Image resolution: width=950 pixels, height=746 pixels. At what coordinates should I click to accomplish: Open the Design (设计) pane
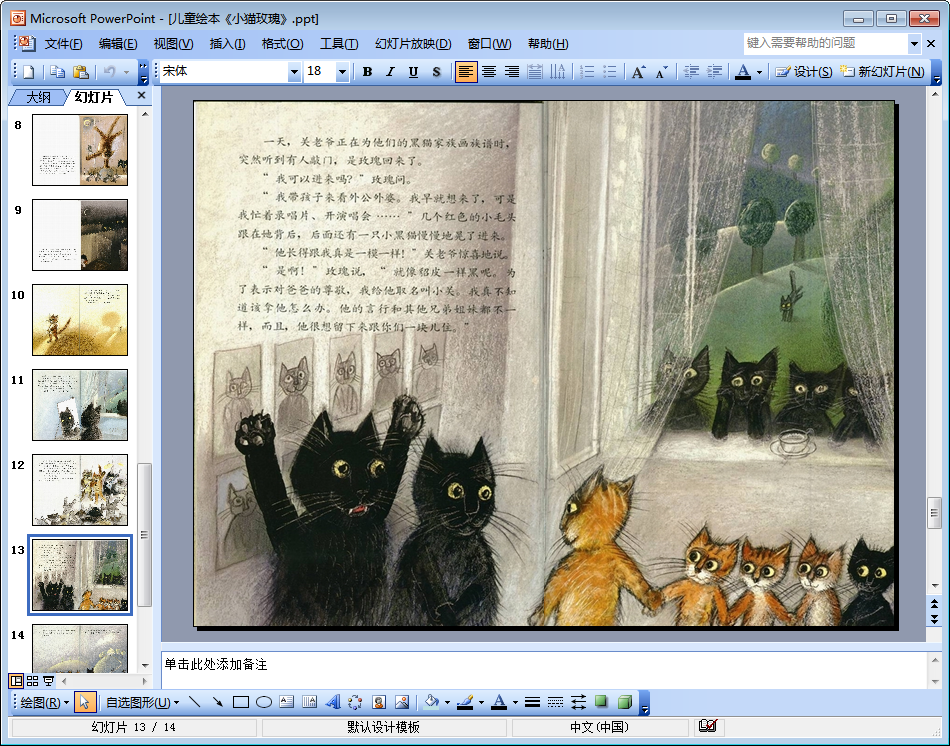tap(804, 72)
